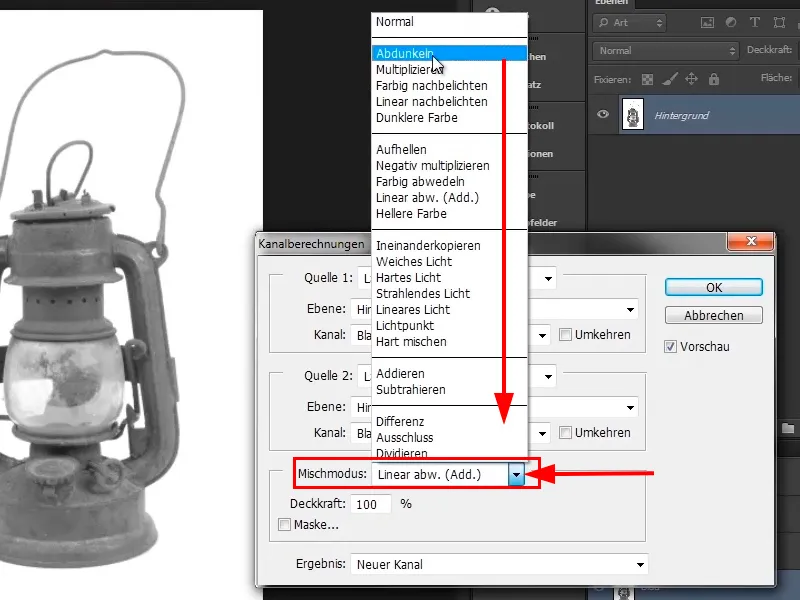Screen dimensions: 800x600
Task: Open Layers panel blend mode Normal dropdown
Action: pos(666,51)
